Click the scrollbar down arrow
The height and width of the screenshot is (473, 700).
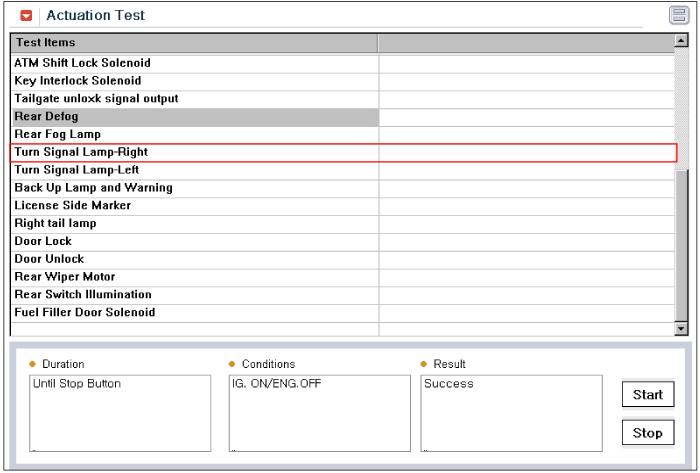click(681, 329)
